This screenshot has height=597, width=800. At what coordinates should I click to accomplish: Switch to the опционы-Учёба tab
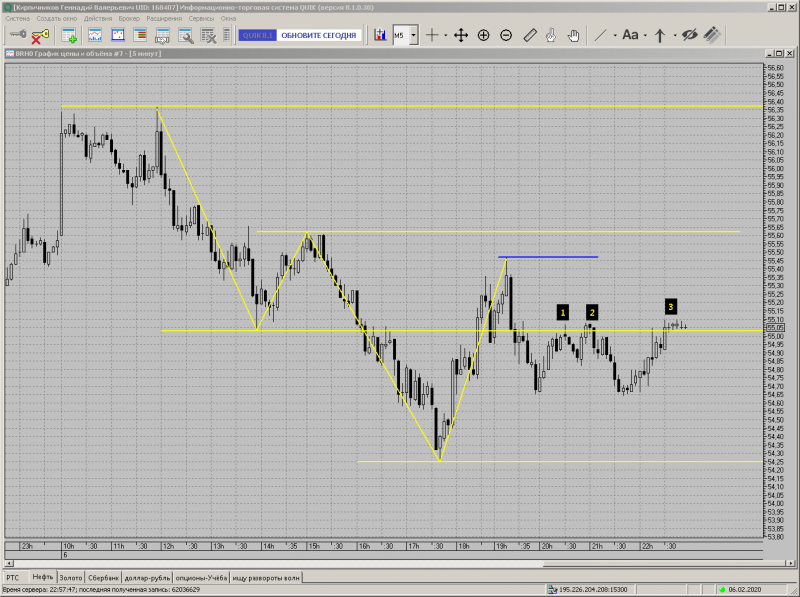[202, 578]
